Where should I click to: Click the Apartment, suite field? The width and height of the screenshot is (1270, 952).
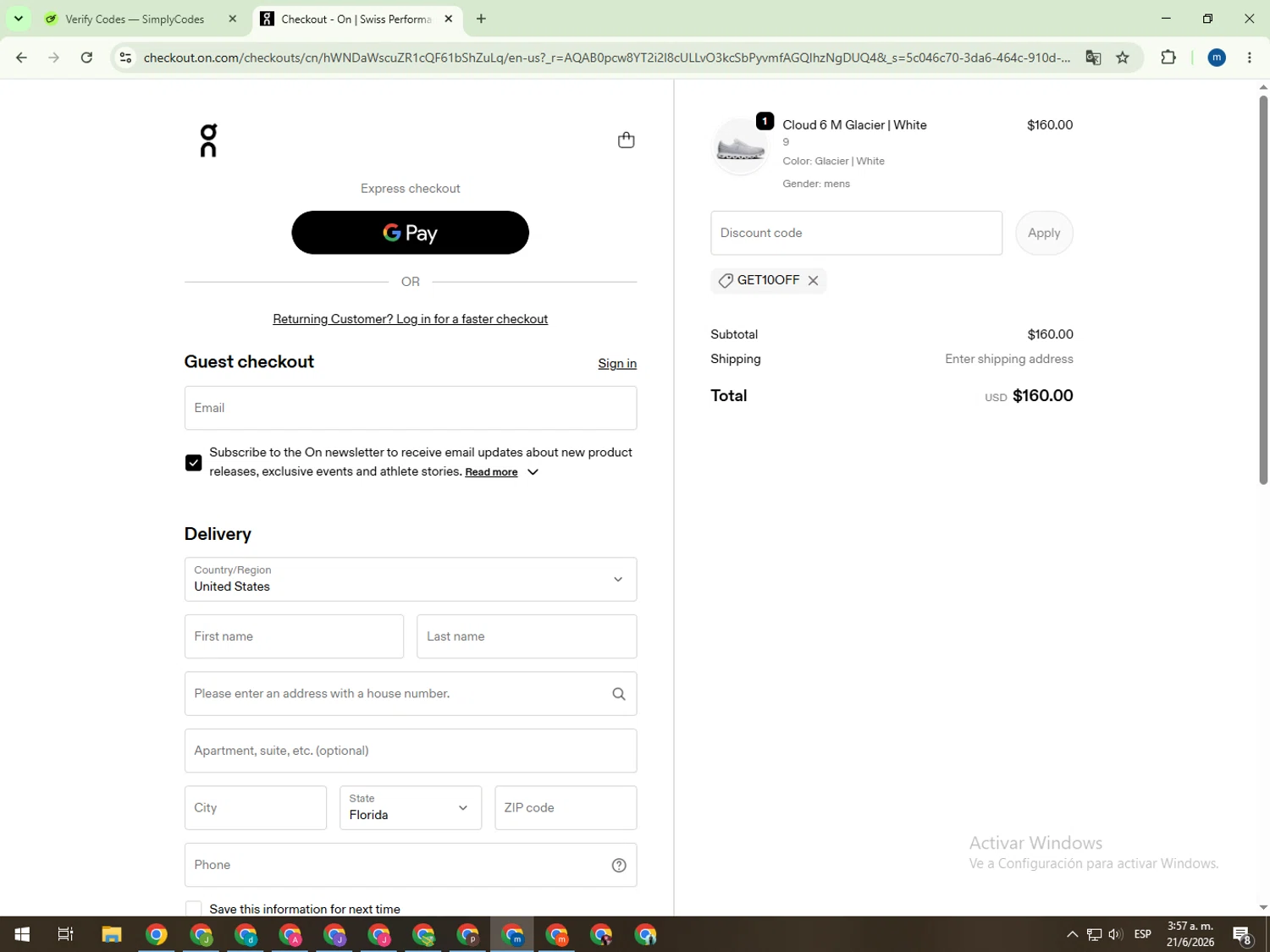411,751
